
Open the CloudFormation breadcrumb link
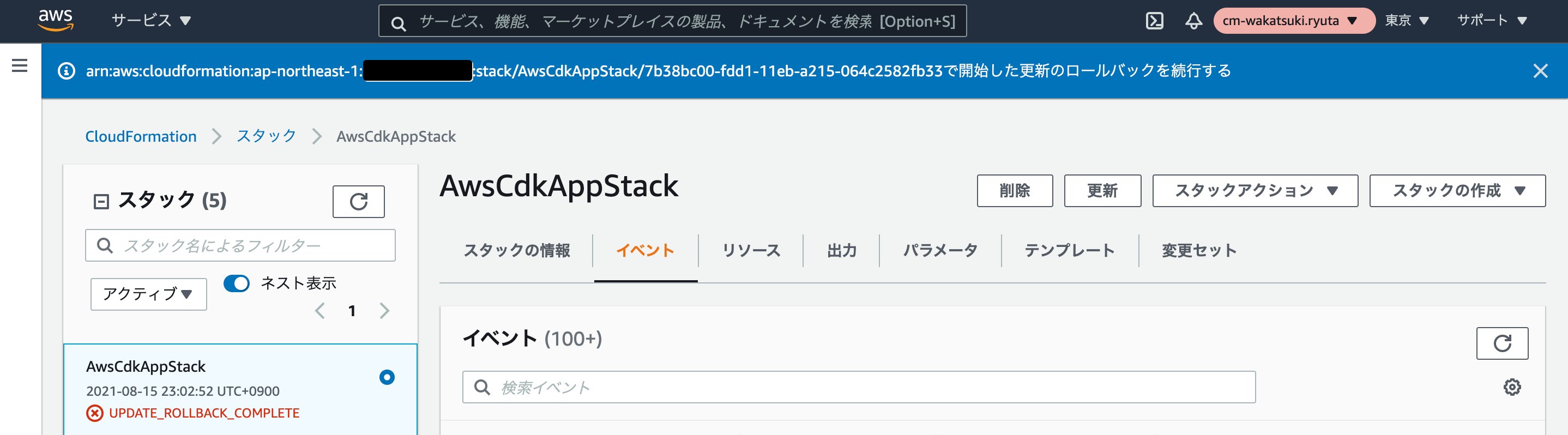141,136
